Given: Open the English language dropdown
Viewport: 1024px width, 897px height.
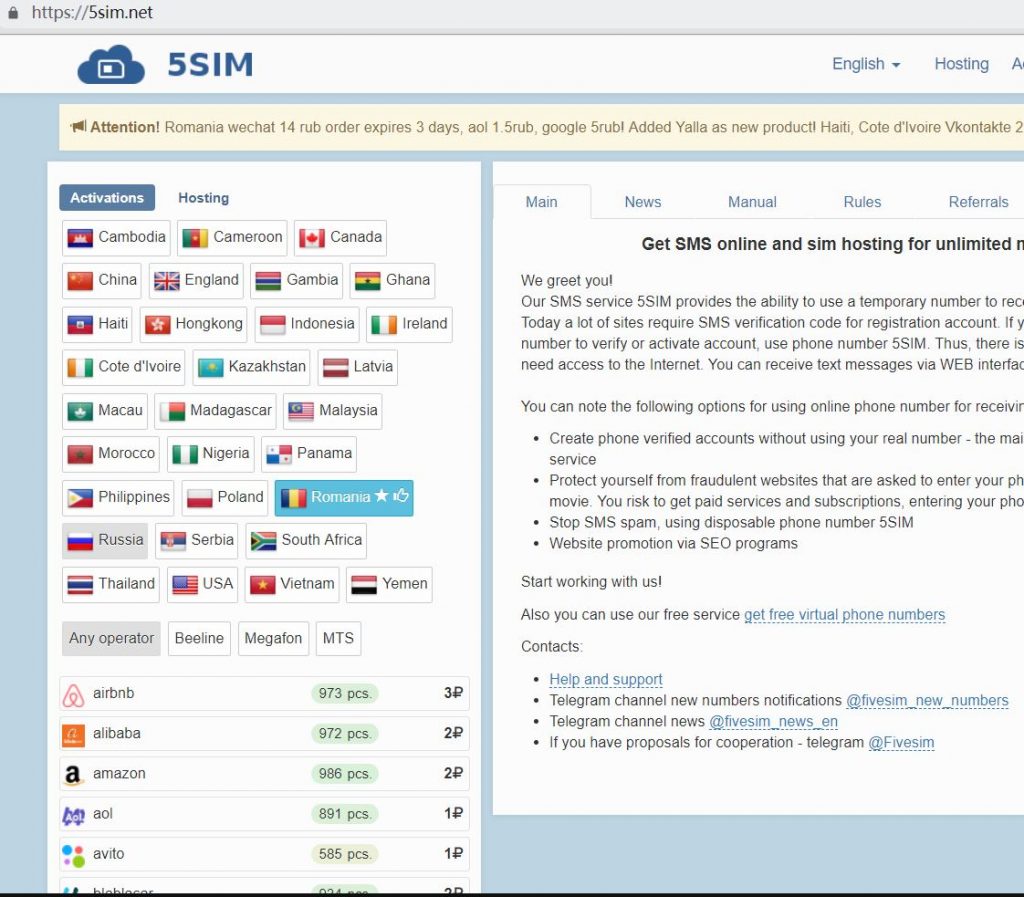Looking at the screenshot, I should click(866, 64).
